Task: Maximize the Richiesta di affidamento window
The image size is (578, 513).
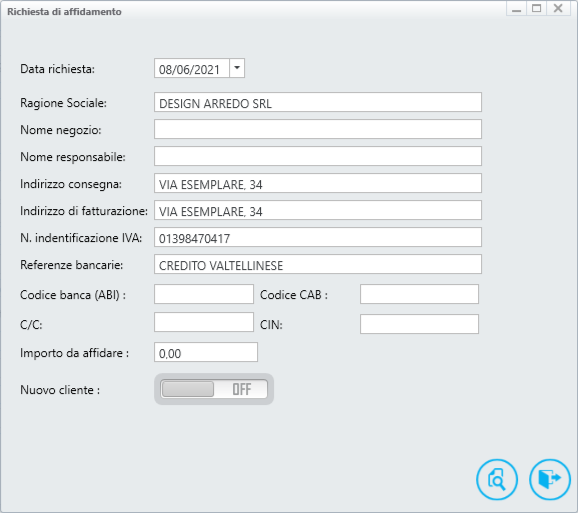Action: point(537,8)
